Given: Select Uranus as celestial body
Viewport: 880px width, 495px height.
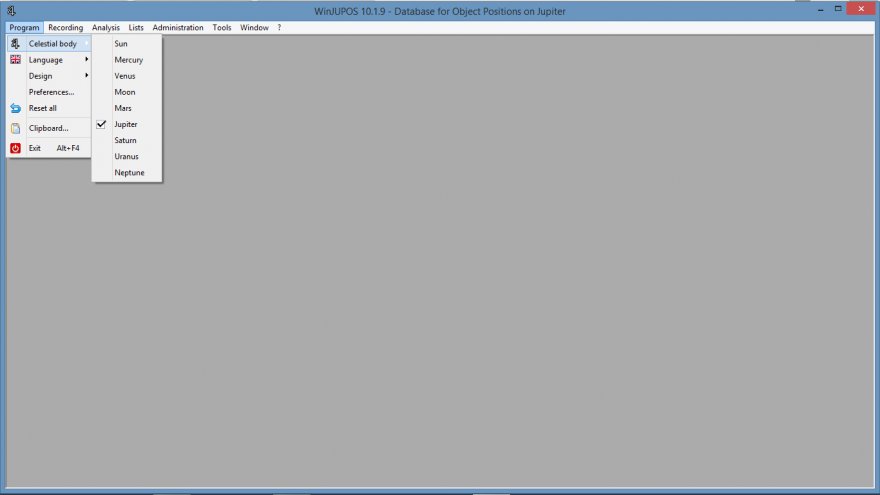Looking at the screenshot, I should [127, 157].
